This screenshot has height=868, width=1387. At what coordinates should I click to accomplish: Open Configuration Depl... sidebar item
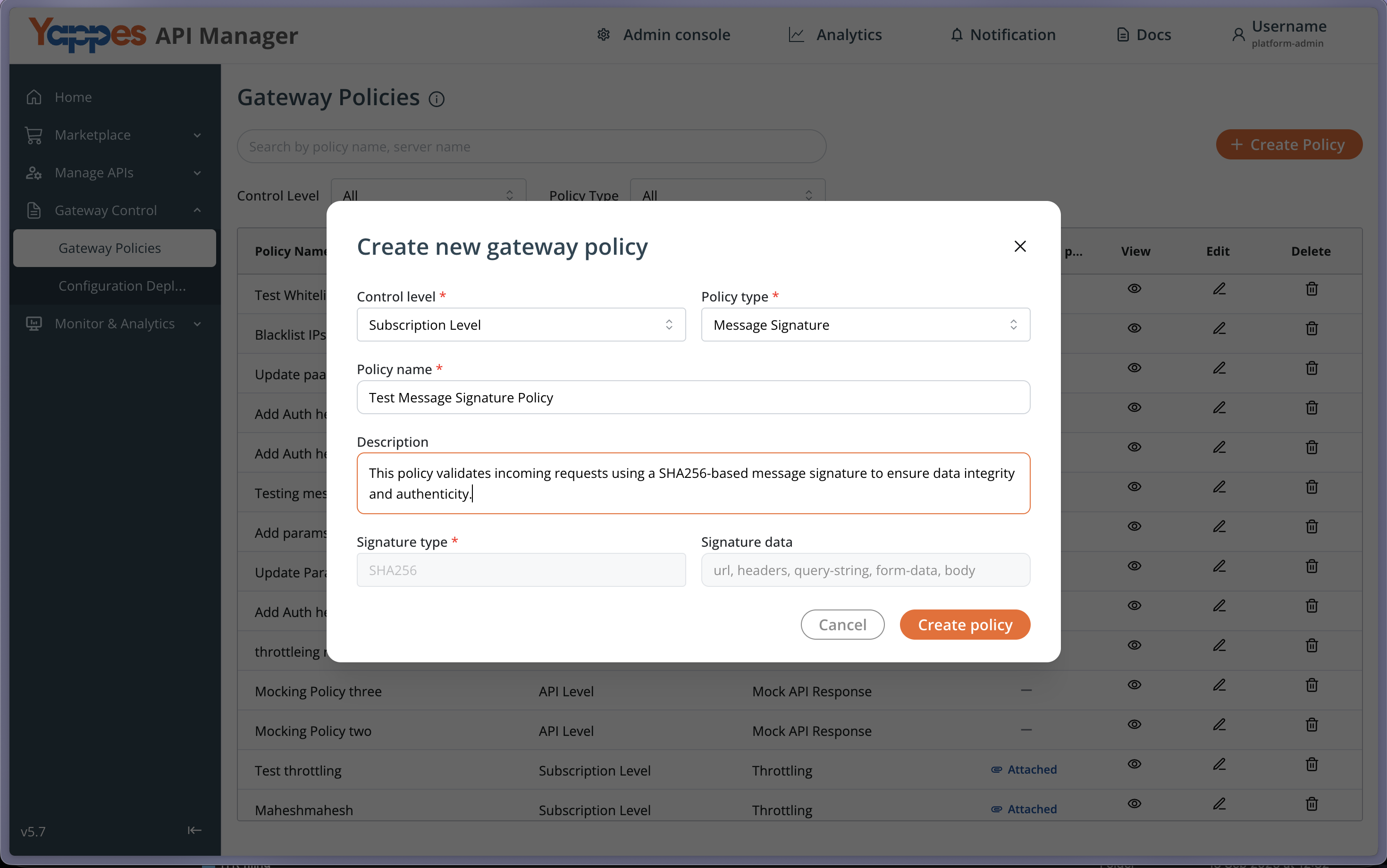(115, 286)
